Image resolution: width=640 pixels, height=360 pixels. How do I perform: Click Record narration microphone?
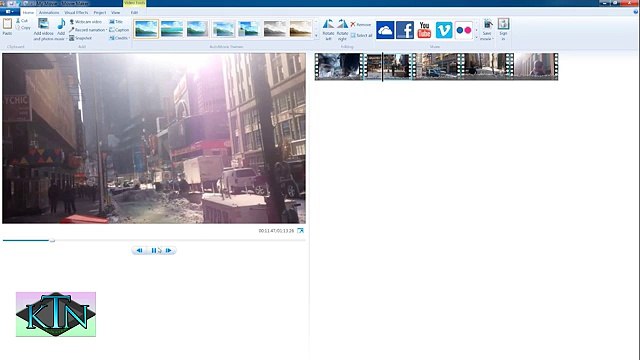(87, 30)
